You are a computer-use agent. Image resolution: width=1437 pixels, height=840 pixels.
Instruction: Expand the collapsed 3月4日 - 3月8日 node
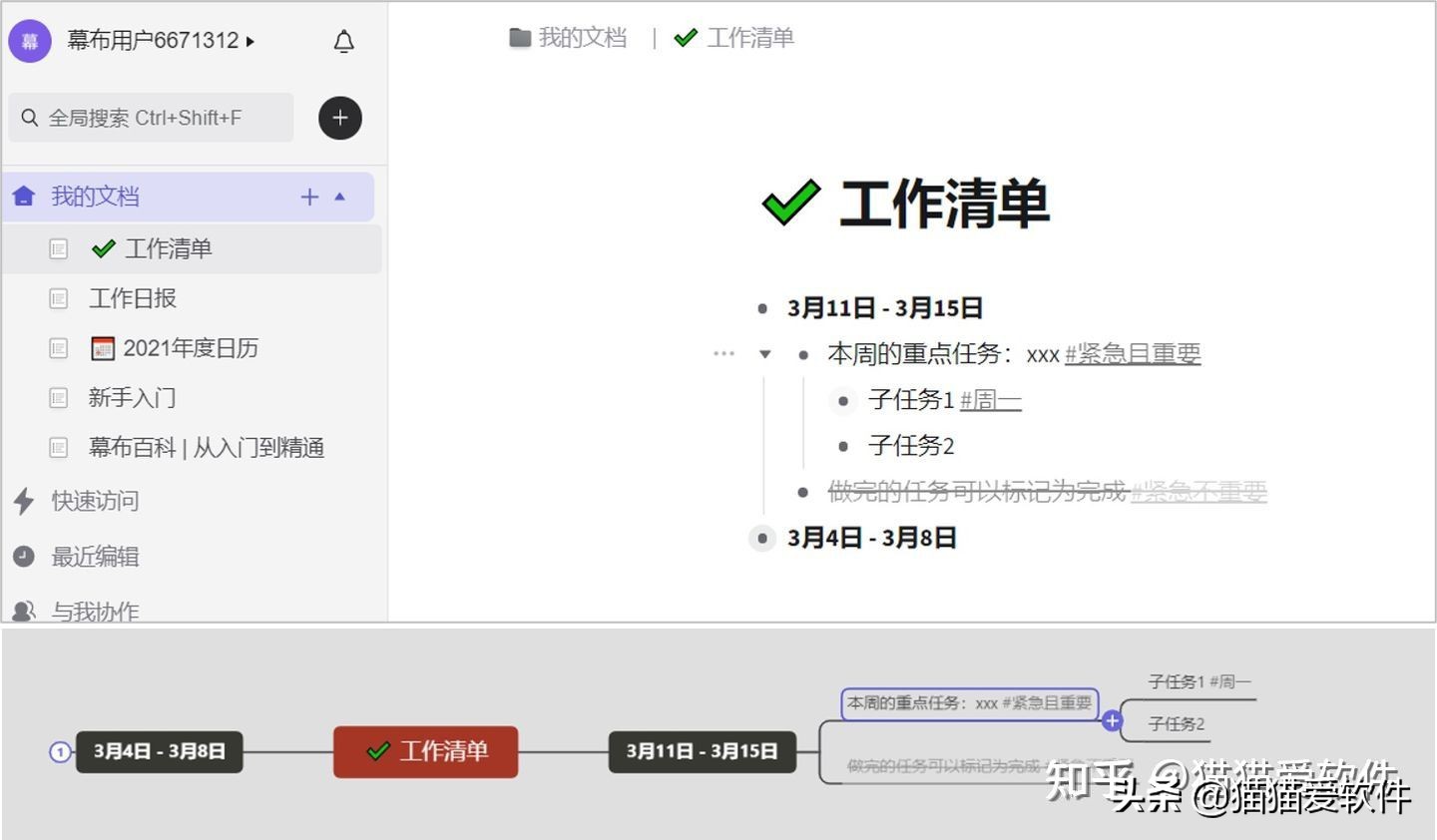click(762, 538)
